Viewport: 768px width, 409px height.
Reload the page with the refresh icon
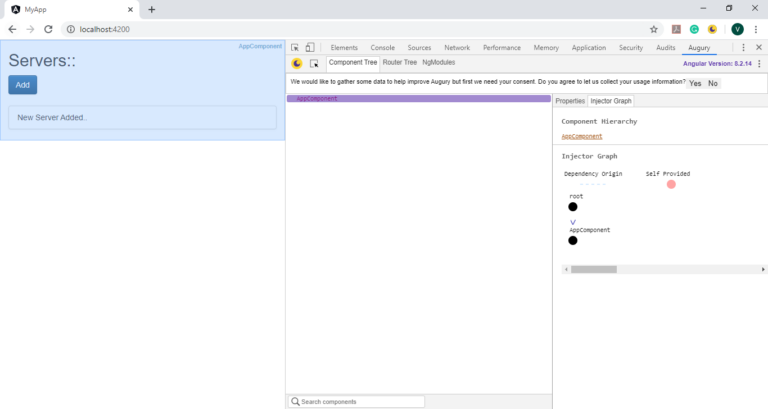pos(48,29)
